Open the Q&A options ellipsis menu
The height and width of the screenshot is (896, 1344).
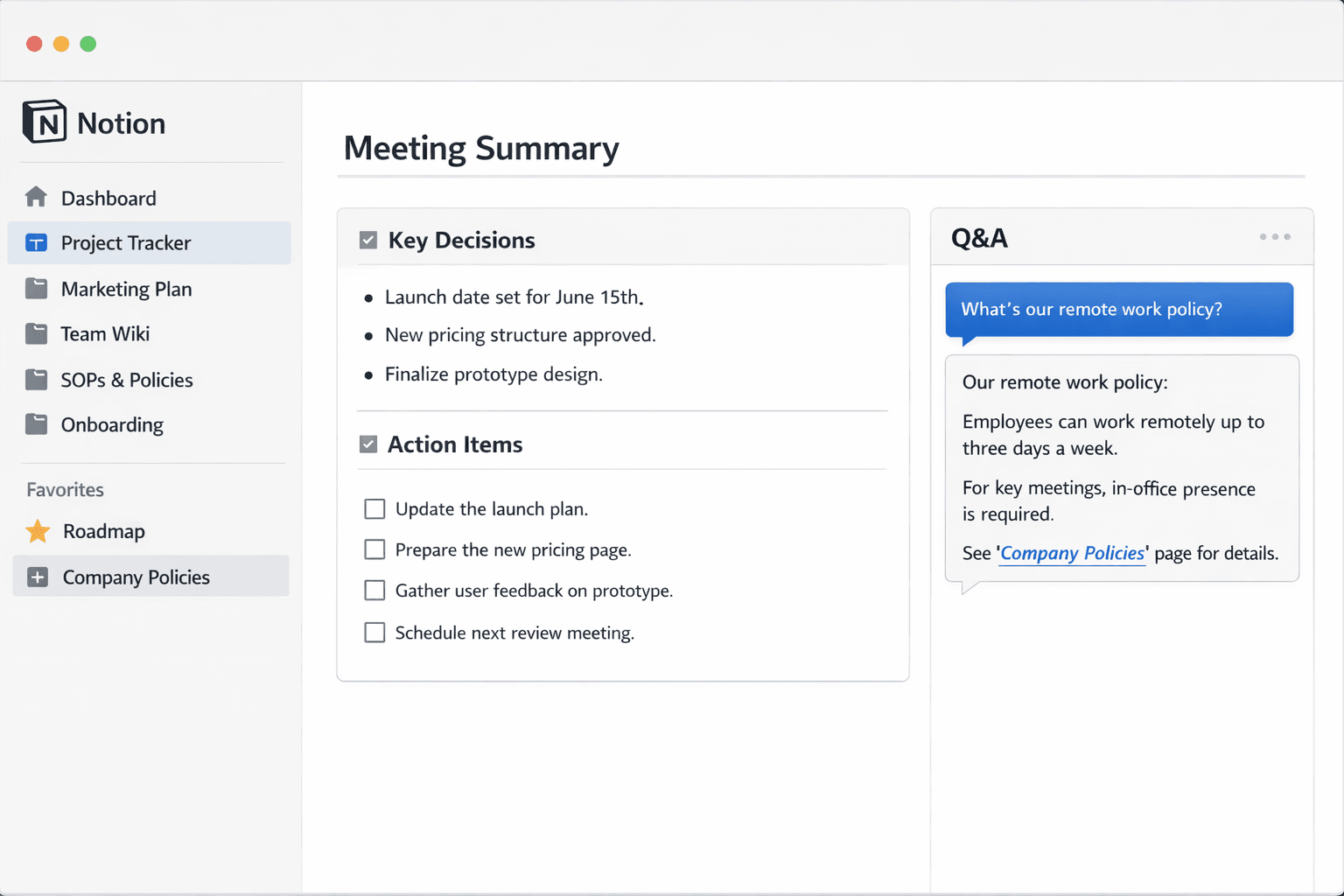(1274, 236)
